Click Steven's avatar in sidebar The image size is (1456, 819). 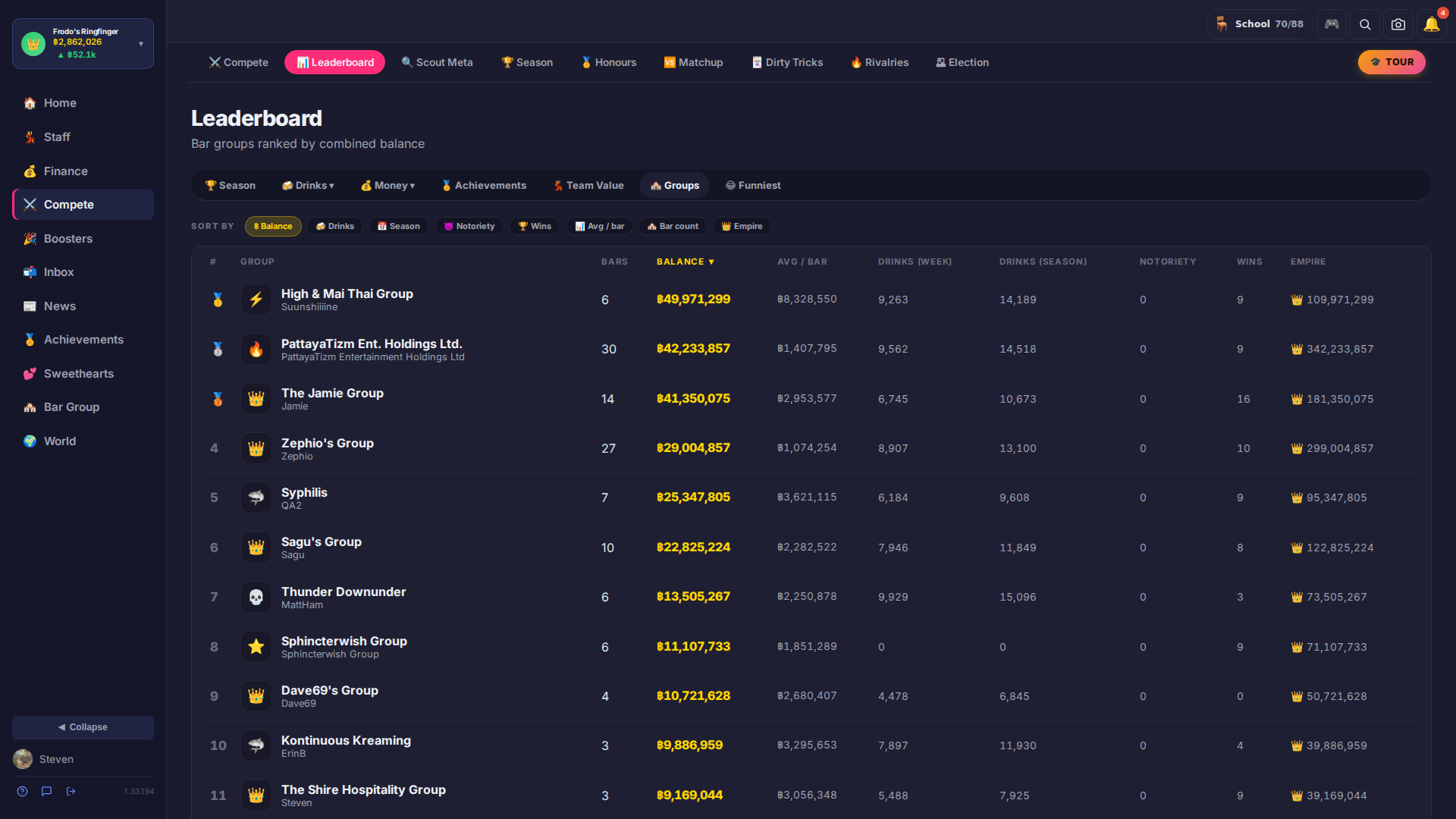coord(23,759)
